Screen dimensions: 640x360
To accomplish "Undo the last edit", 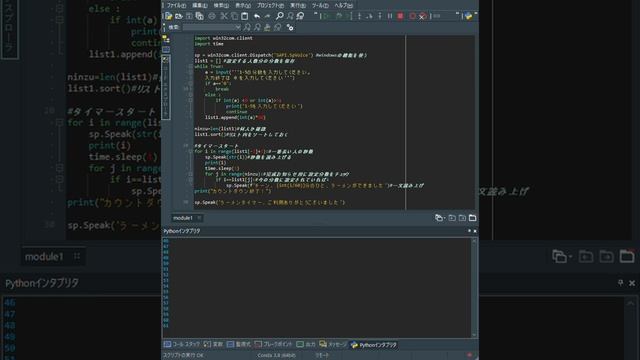I will click(257, 16).
